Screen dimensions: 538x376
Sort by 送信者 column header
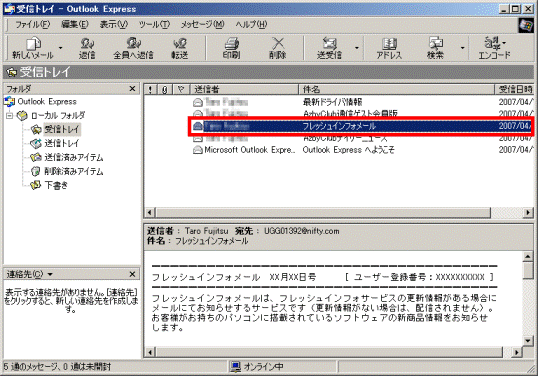244,90
